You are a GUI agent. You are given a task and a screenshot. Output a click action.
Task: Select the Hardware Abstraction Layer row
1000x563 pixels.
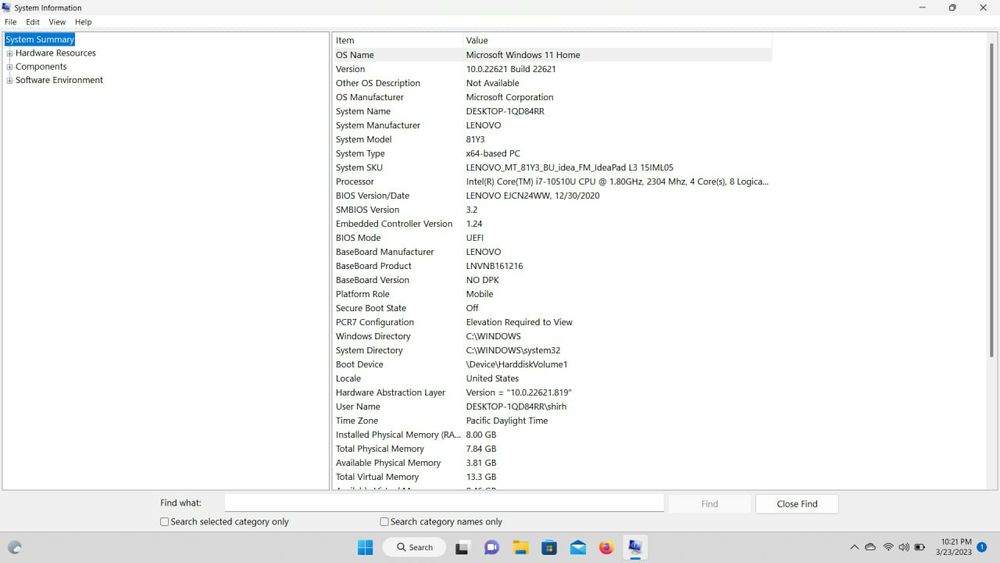coord(552,392)
